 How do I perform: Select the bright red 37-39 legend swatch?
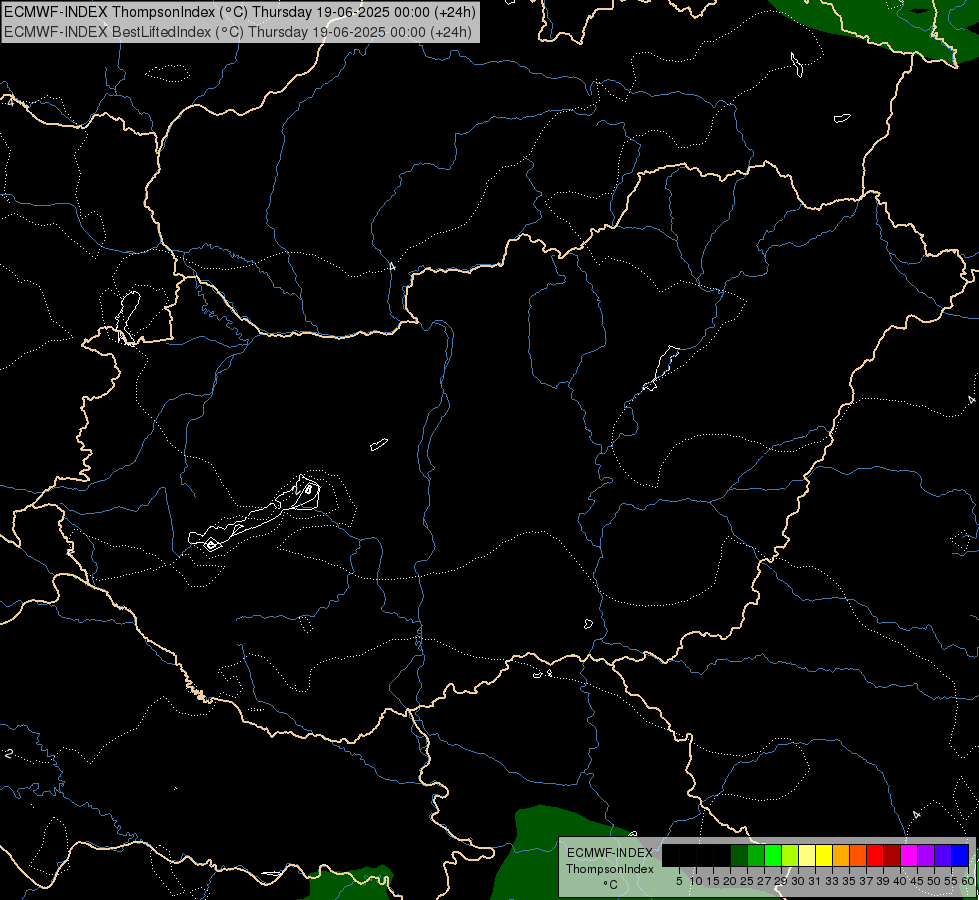pos(875,855)
